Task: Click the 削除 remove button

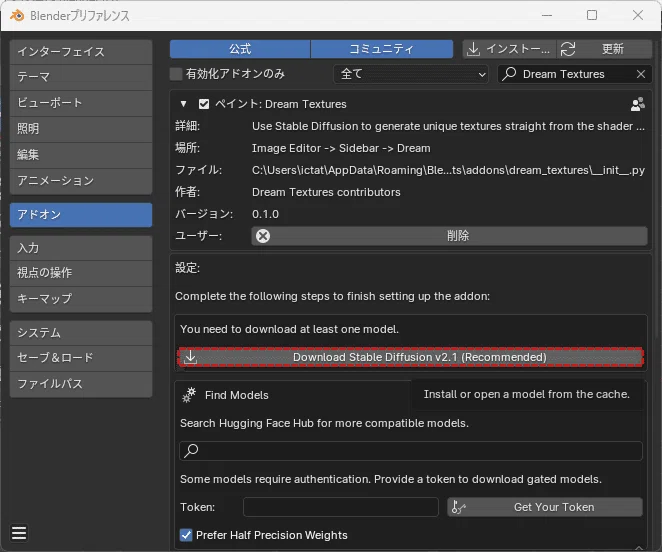Action: 449,236
